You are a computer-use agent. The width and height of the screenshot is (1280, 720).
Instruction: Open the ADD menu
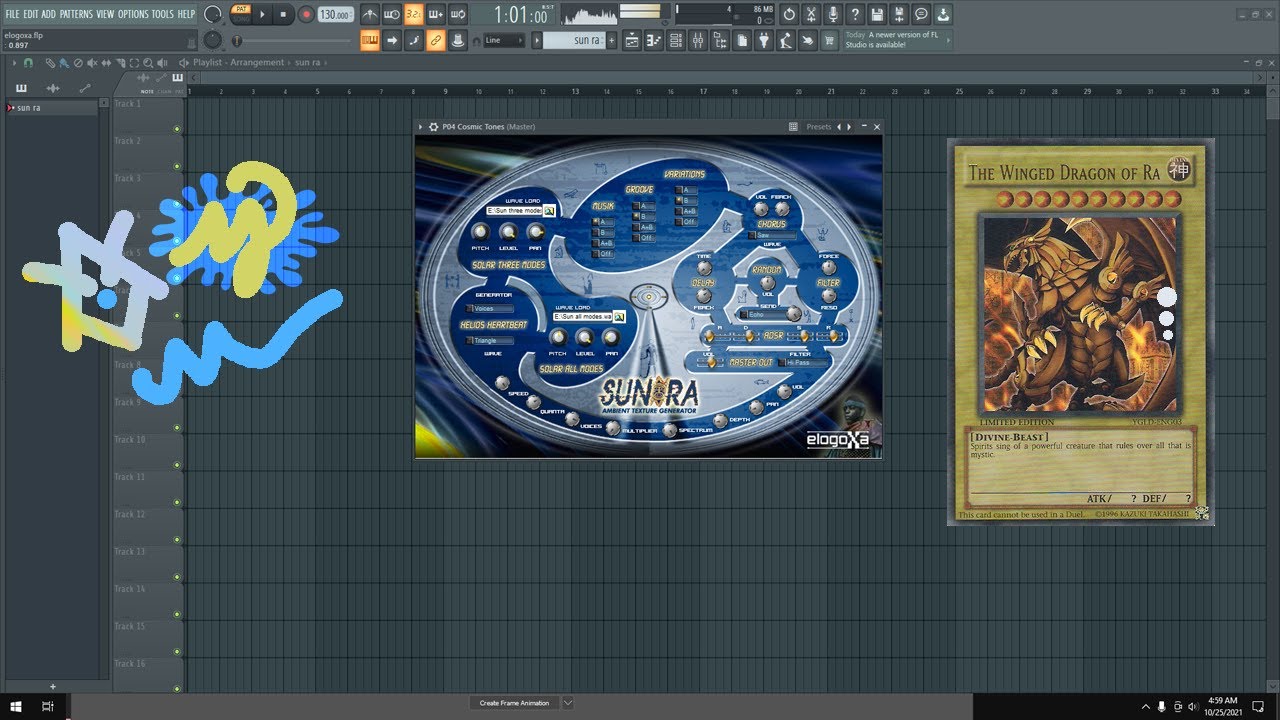49,15
